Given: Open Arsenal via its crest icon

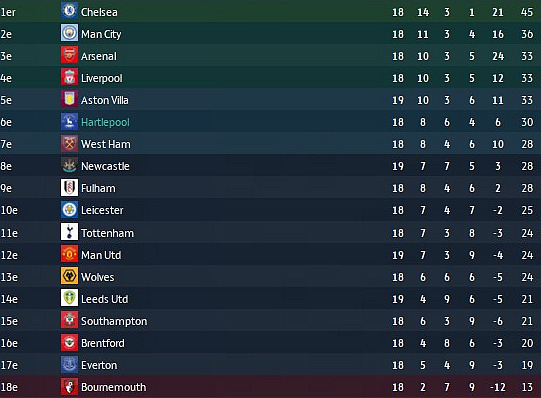Looking at the screenshot, I should pos(69,55).
